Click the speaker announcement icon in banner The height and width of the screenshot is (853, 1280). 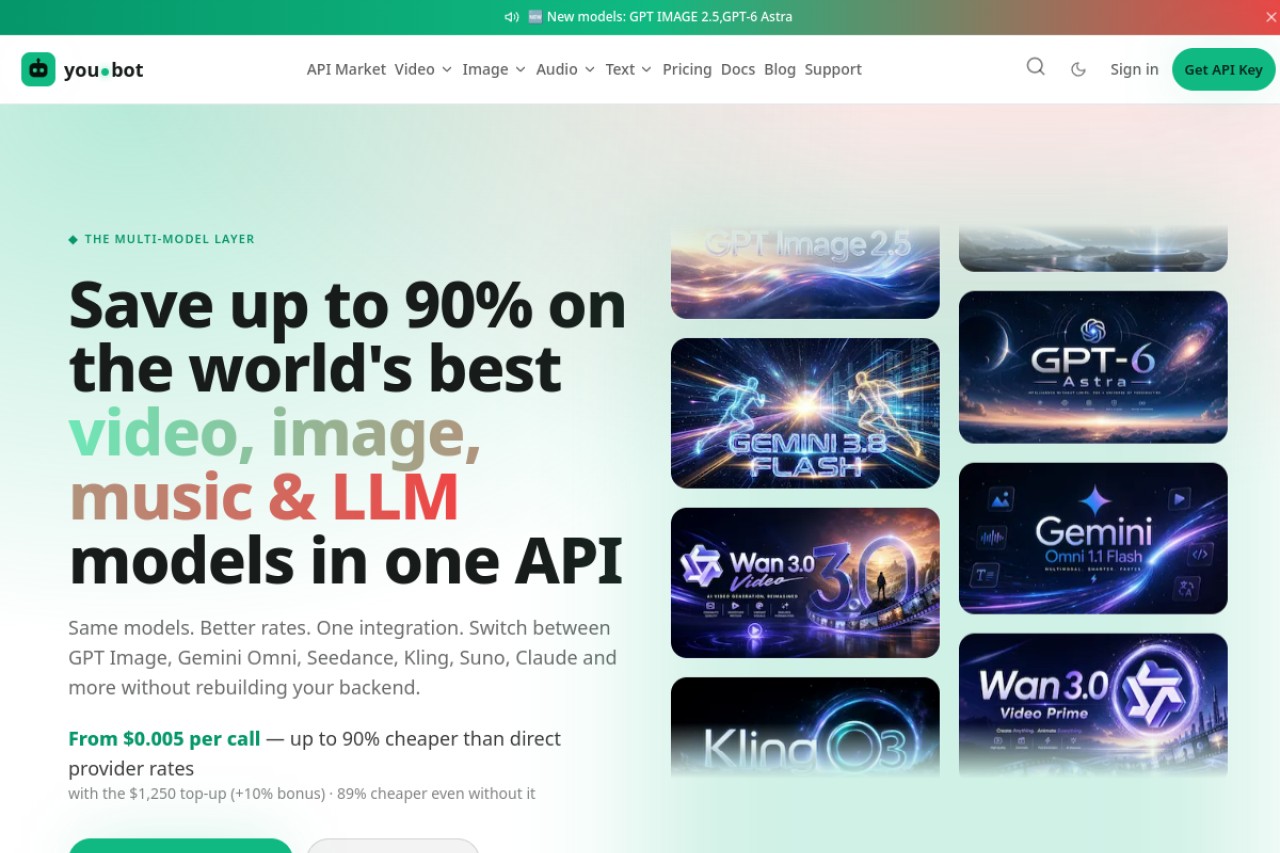pyautogui.click(x=512, y=17)
